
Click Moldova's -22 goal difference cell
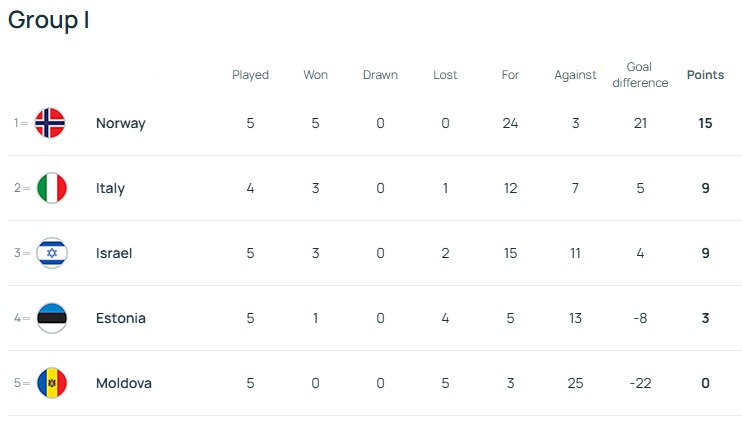pyautogui.click(x=640, y=383)
